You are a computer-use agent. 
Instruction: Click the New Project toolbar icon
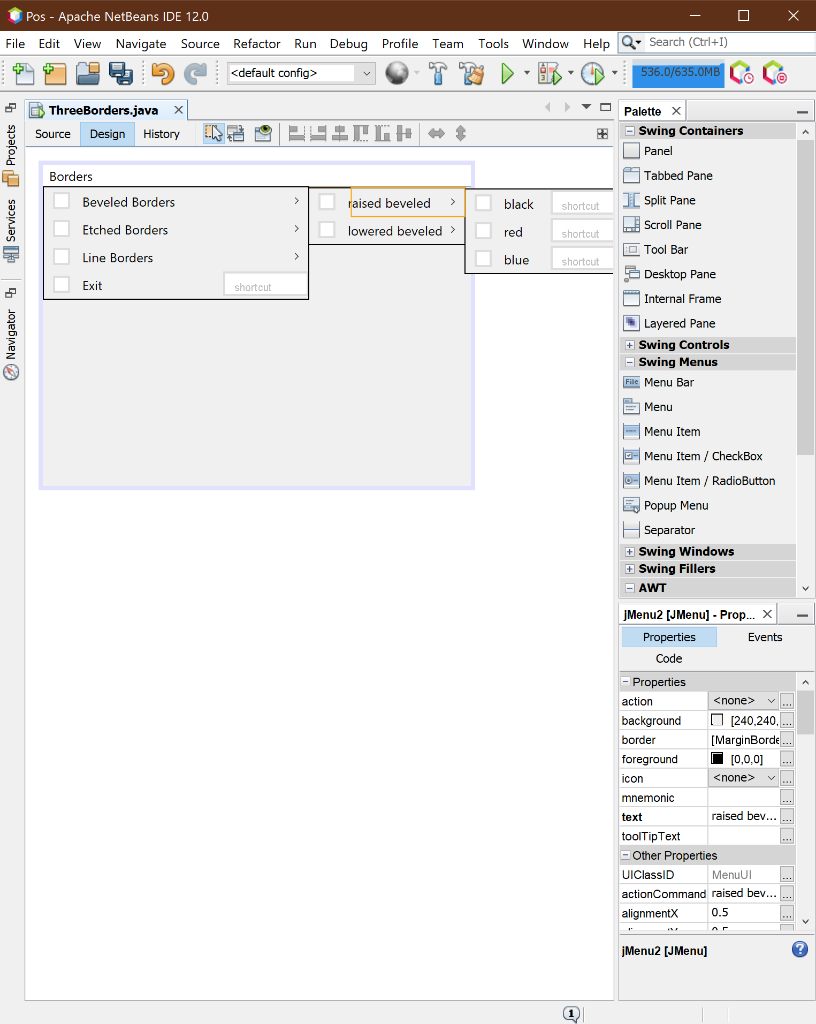[x=55, y=73]
